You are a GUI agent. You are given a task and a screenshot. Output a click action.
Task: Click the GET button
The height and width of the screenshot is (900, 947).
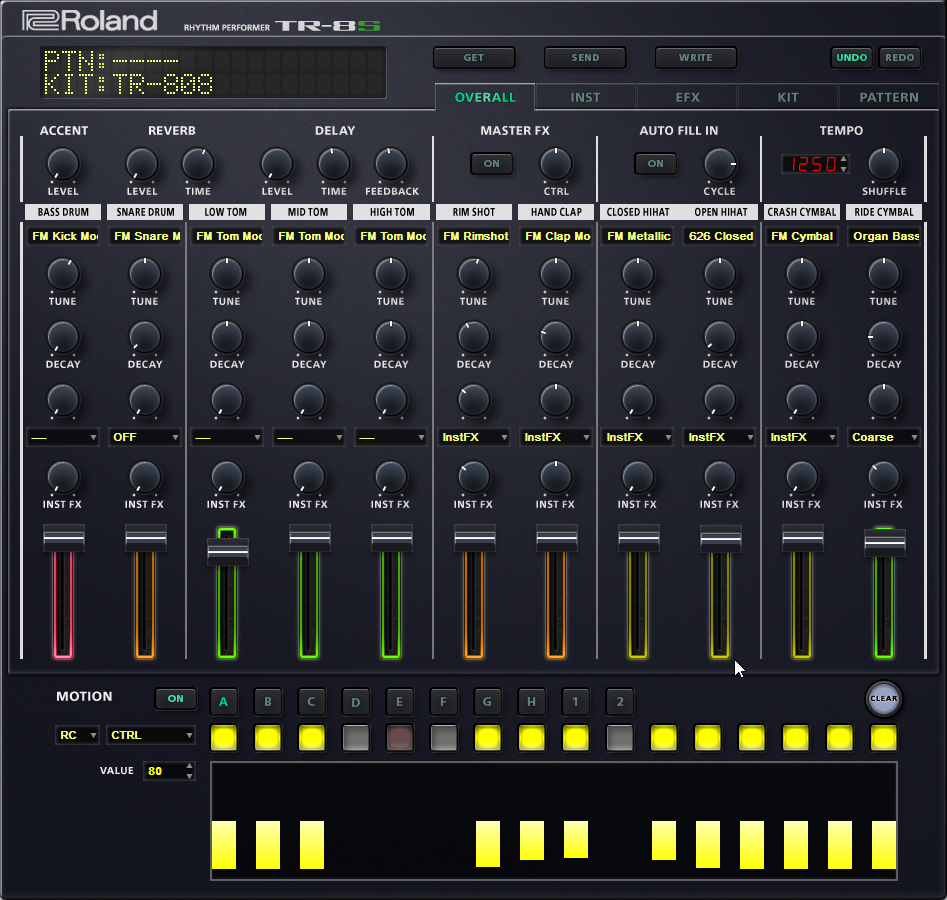[x=474, y=58]
